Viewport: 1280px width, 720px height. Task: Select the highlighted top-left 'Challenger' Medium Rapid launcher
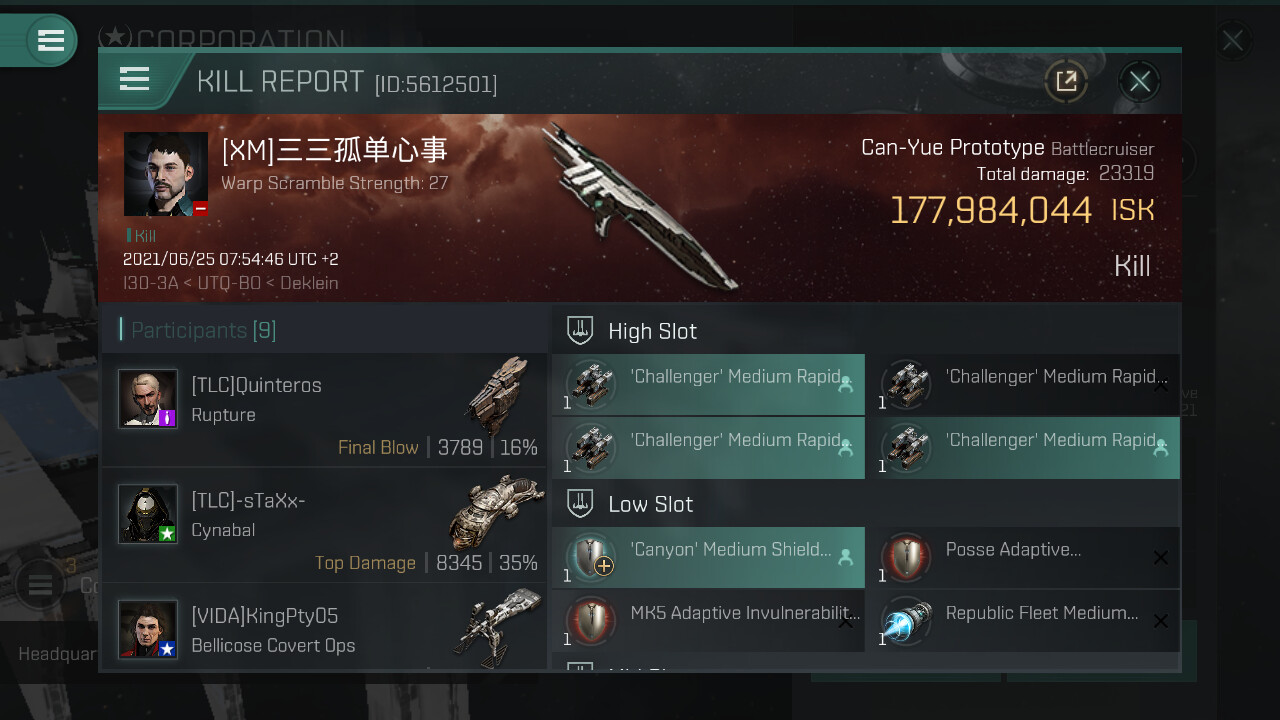[x=708, y=385]
